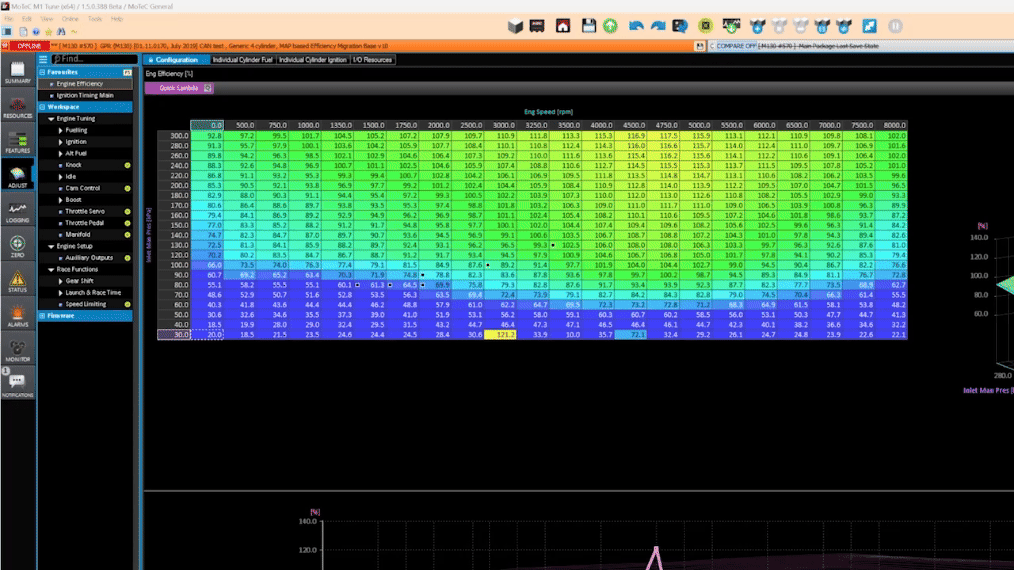1014x570 pixels.
Task: Click the greyed-out Pause button icon
Action: (895, 26)
